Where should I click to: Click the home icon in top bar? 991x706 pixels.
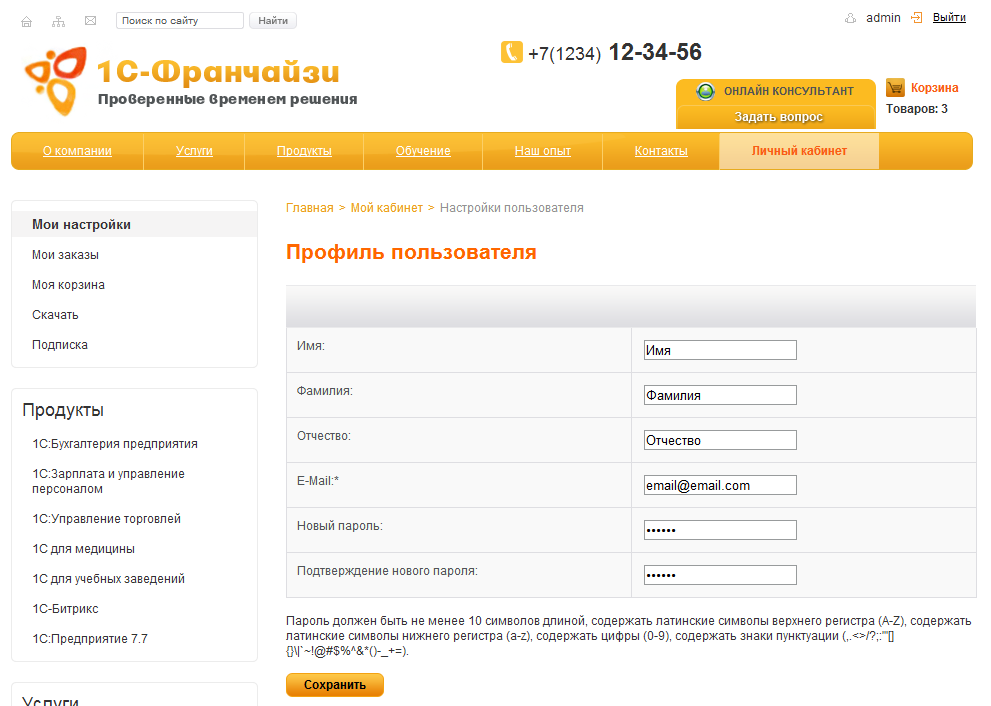click(27, 21)
